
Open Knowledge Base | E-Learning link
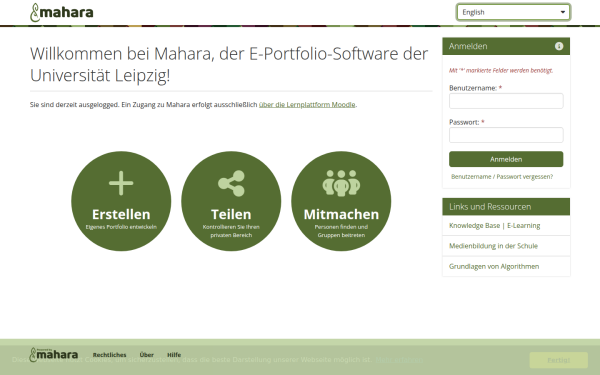(x=494, y=226)
